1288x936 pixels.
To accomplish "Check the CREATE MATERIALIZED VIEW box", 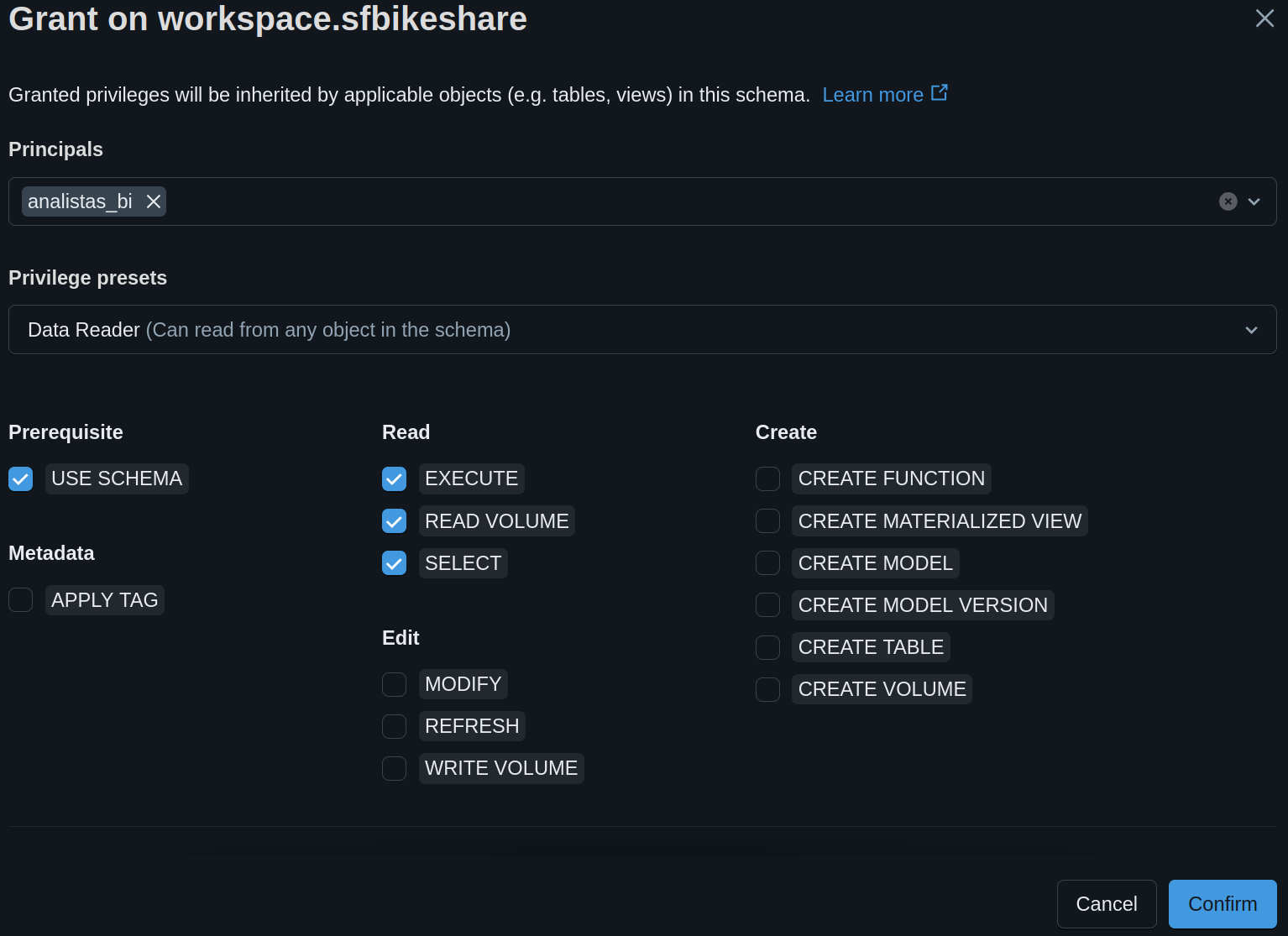I will pos(767,521).
